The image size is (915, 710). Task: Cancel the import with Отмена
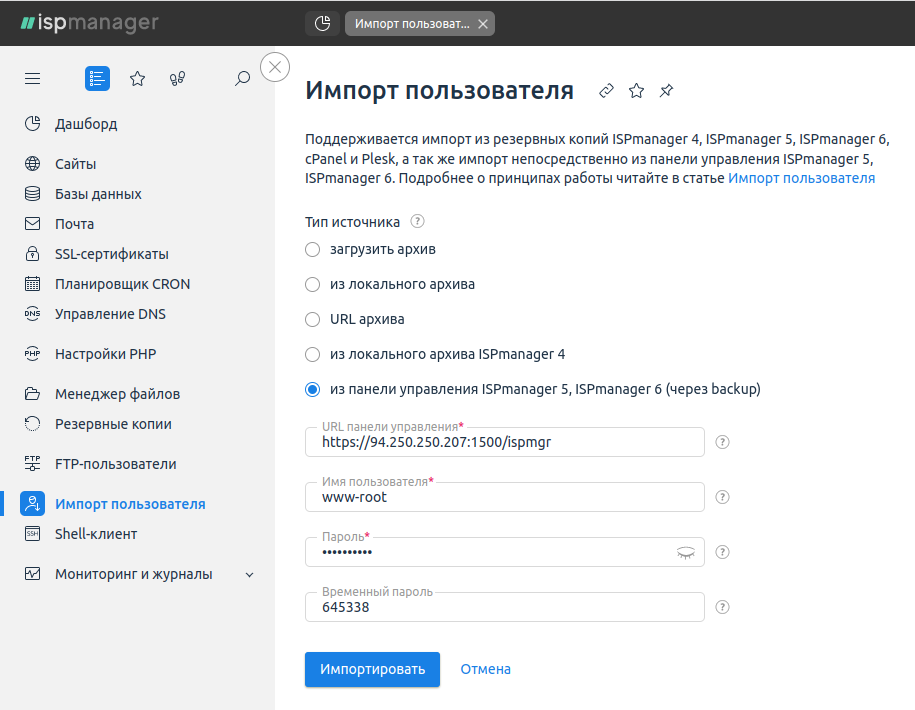tap(486, 669)
